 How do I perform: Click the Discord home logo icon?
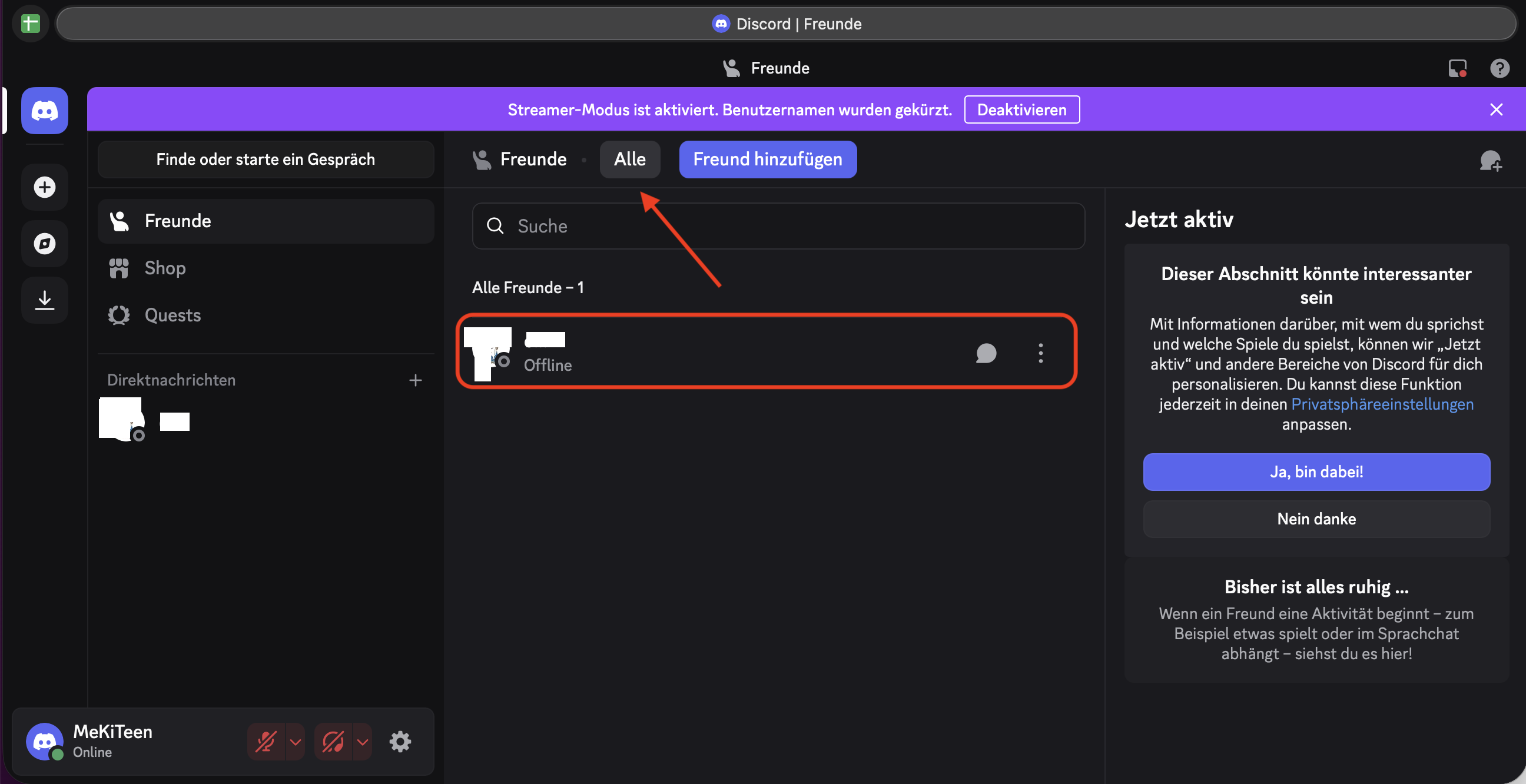[x=44, y=111]
